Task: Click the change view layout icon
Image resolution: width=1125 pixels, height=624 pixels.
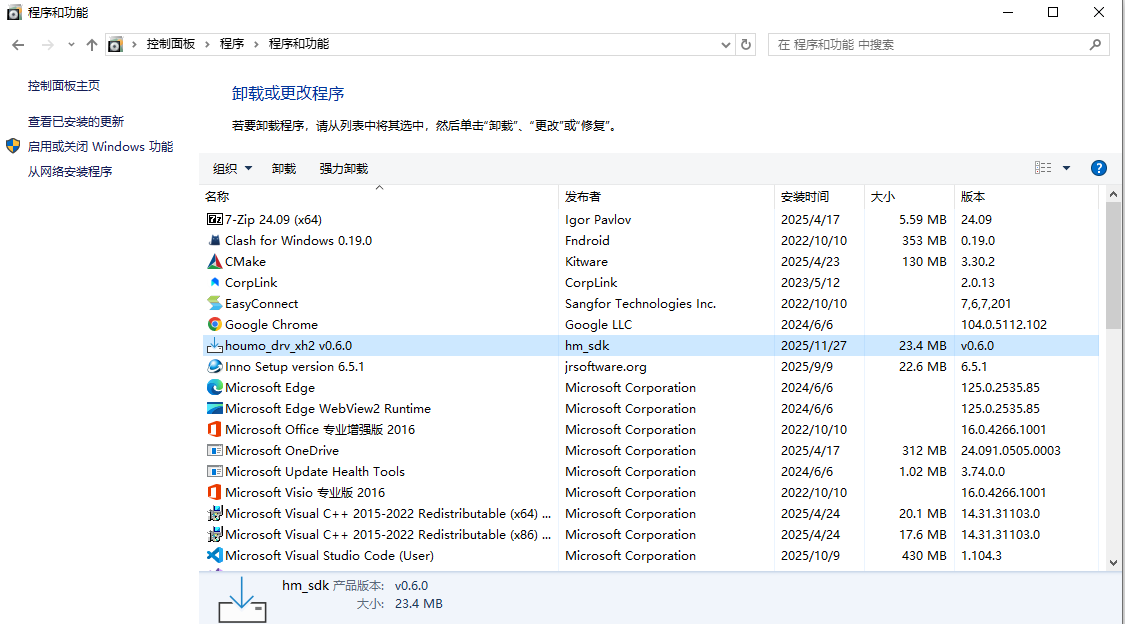Action: (x=1043, y=168)
